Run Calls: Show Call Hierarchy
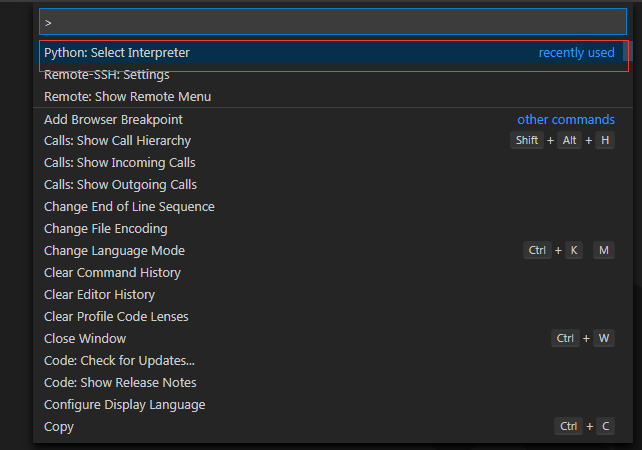Viewport: 642px width, 450px height. click(332, 140)
